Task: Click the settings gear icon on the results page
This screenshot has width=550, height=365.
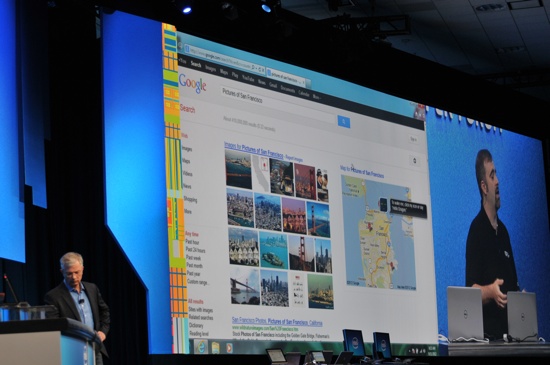Action: tap(414, 161)
